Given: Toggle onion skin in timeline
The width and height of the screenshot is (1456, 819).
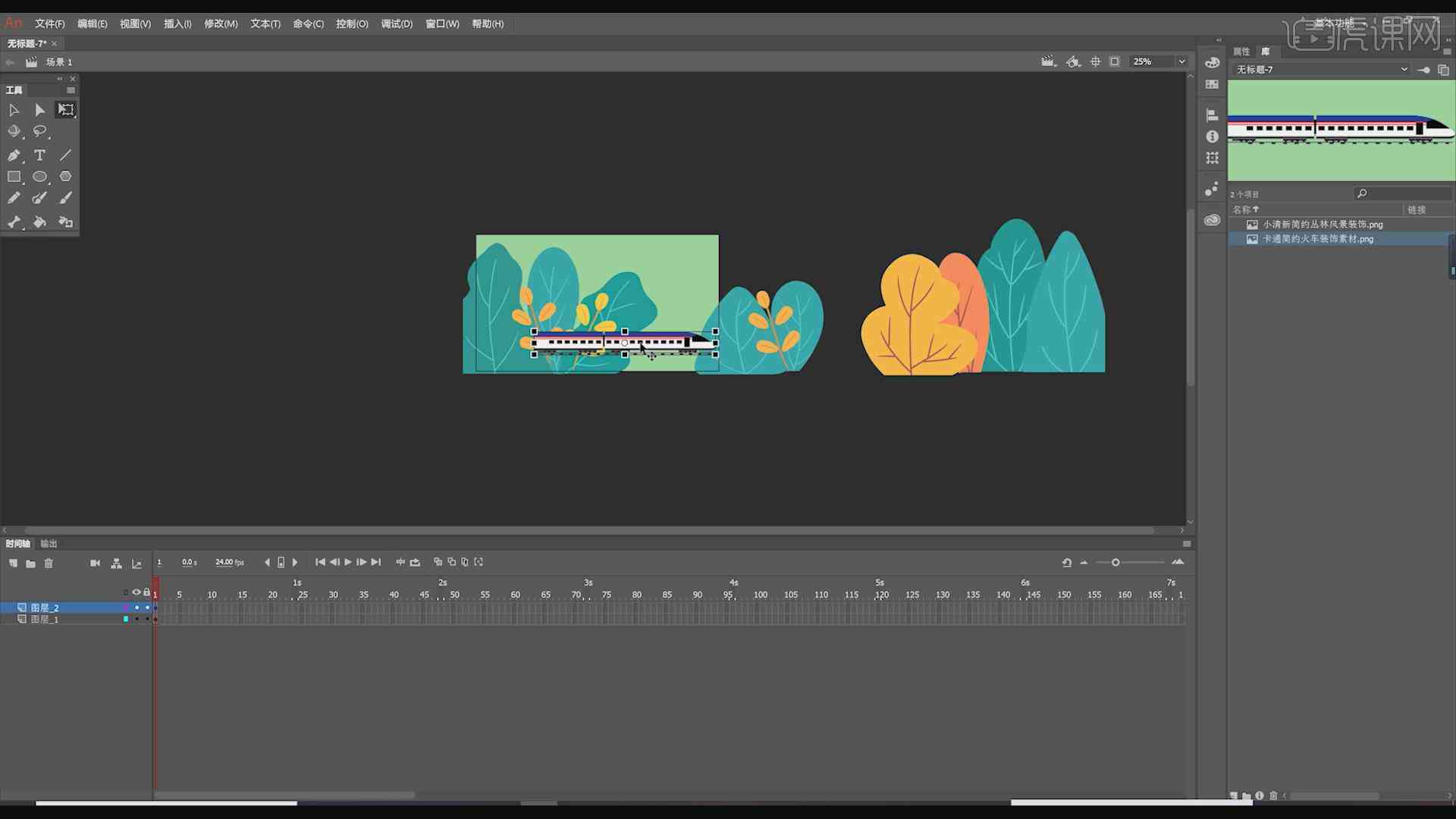Looking at the screenshot, I should pos(438,562).
